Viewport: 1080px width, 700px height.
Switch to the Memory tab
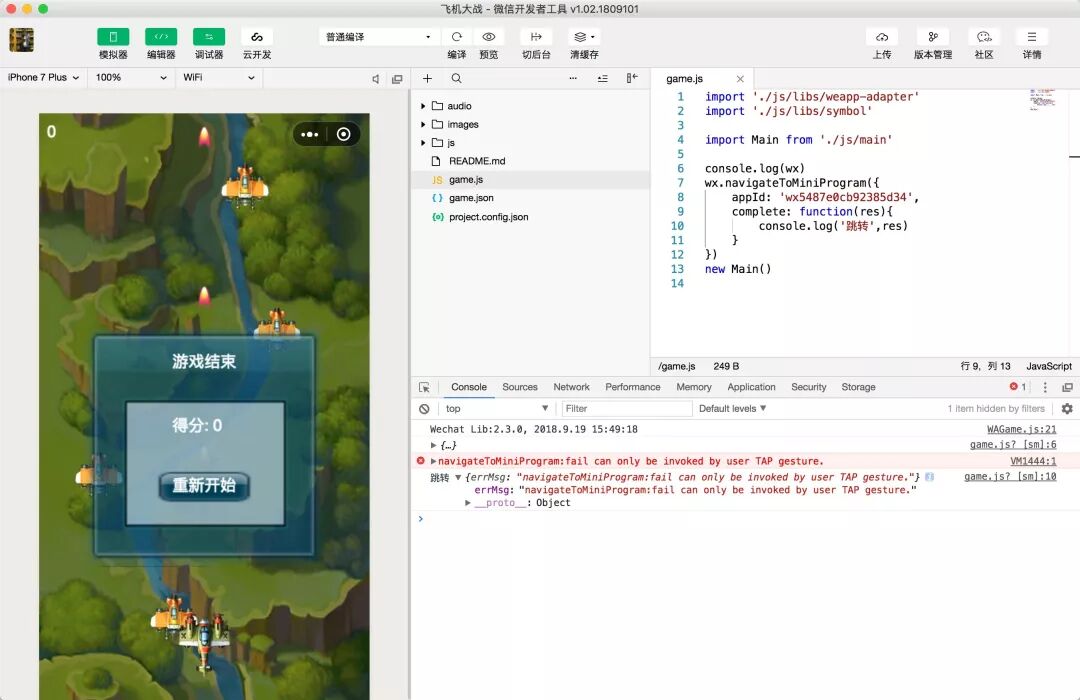pyautogui.click(x=694, y=387)
